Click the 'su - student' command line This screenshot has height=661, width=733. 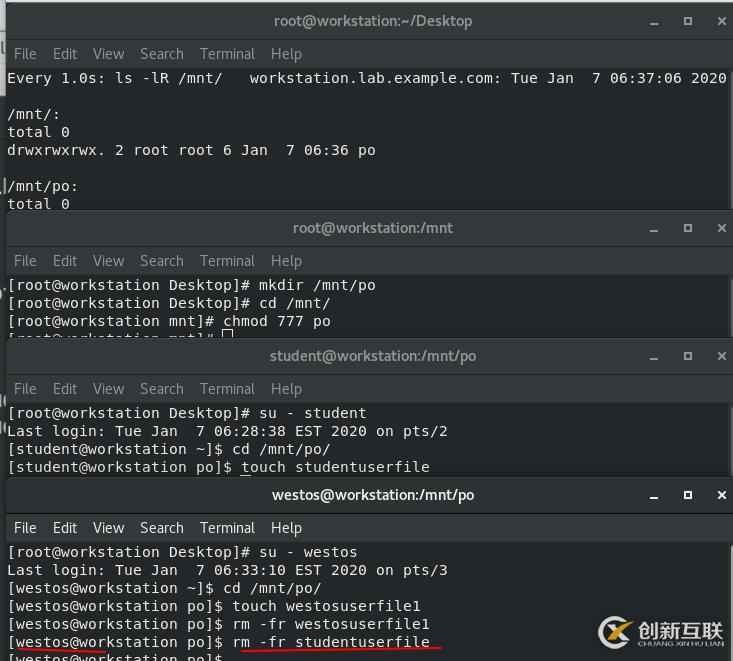(187, 413)
